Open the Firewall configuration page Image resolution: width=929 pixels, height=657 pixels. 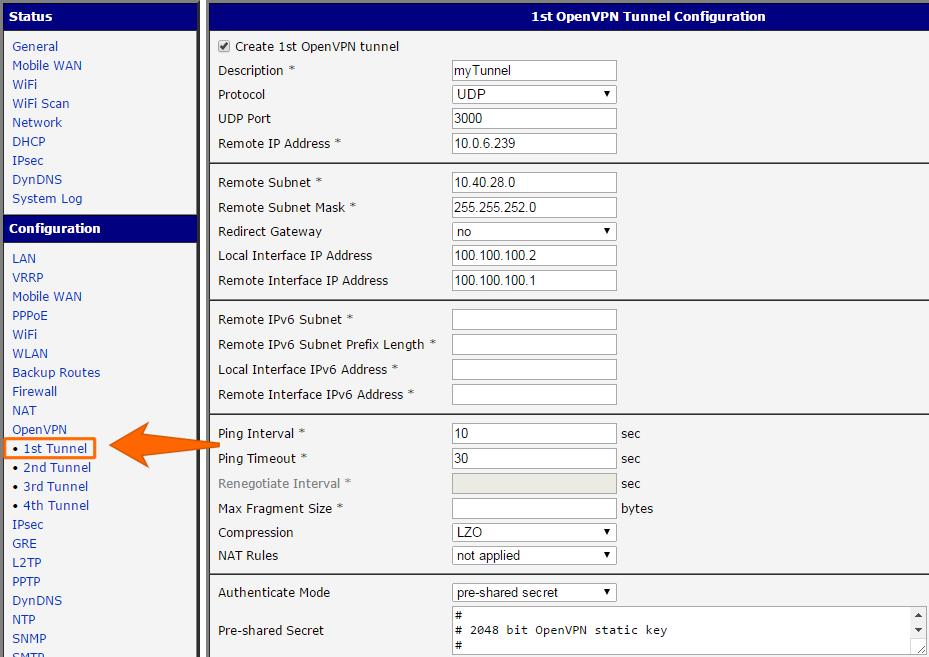[34, 391]
